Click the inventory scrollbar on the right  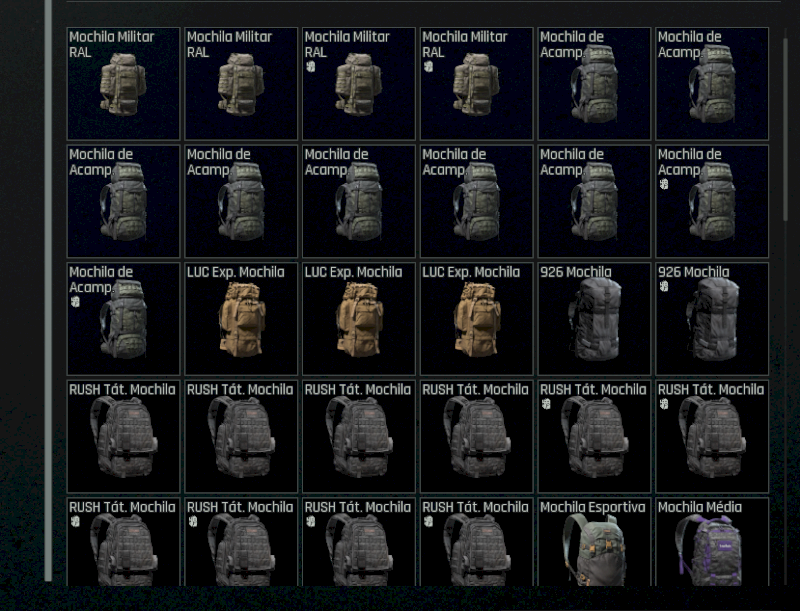786,129
